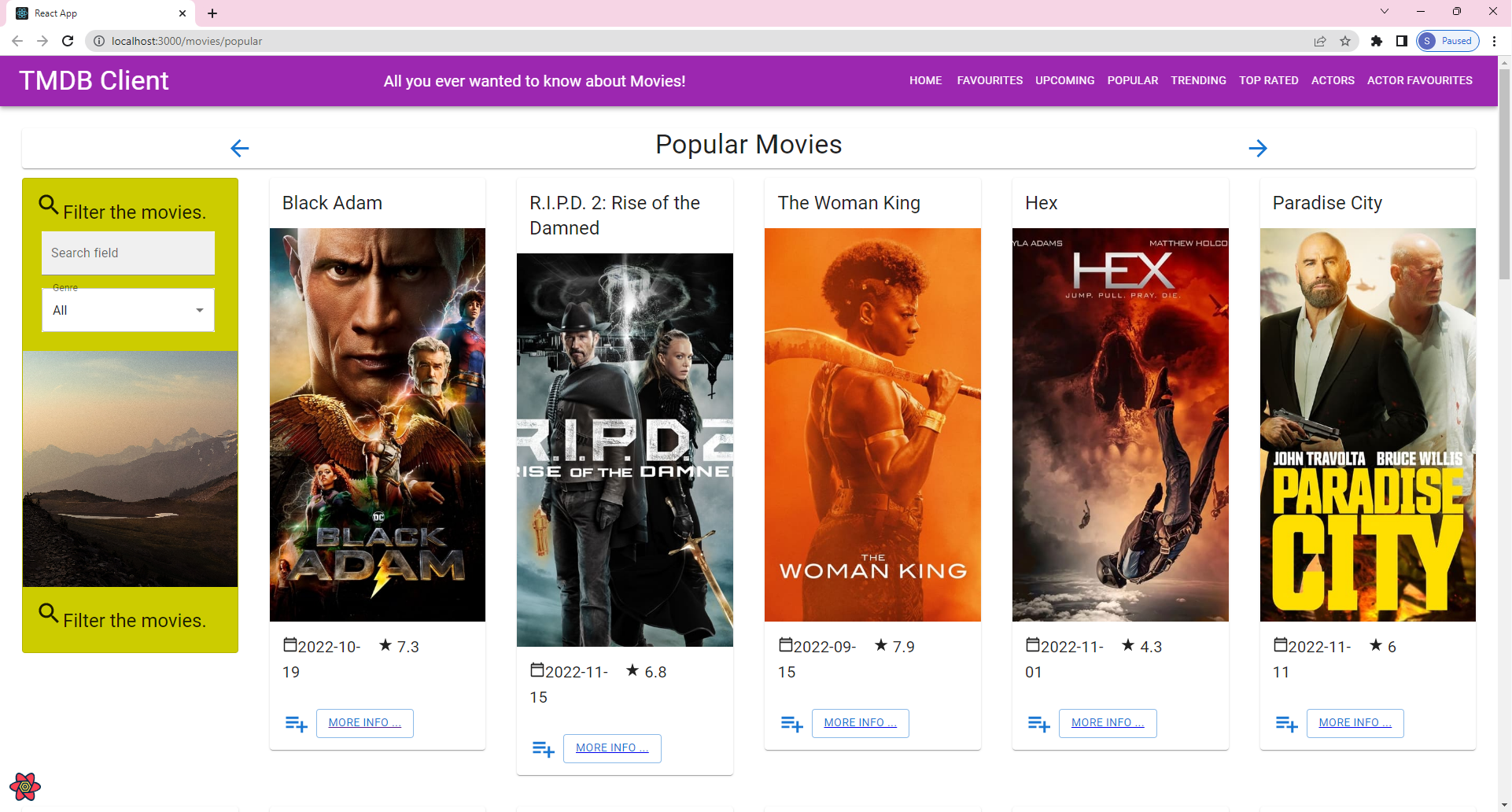
Task: Open More Info for Hex
Action: 1108,723
